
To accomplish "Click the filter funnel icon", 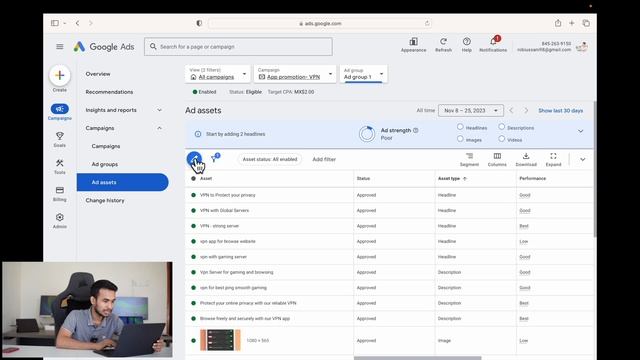I will (x=215, y=158).
